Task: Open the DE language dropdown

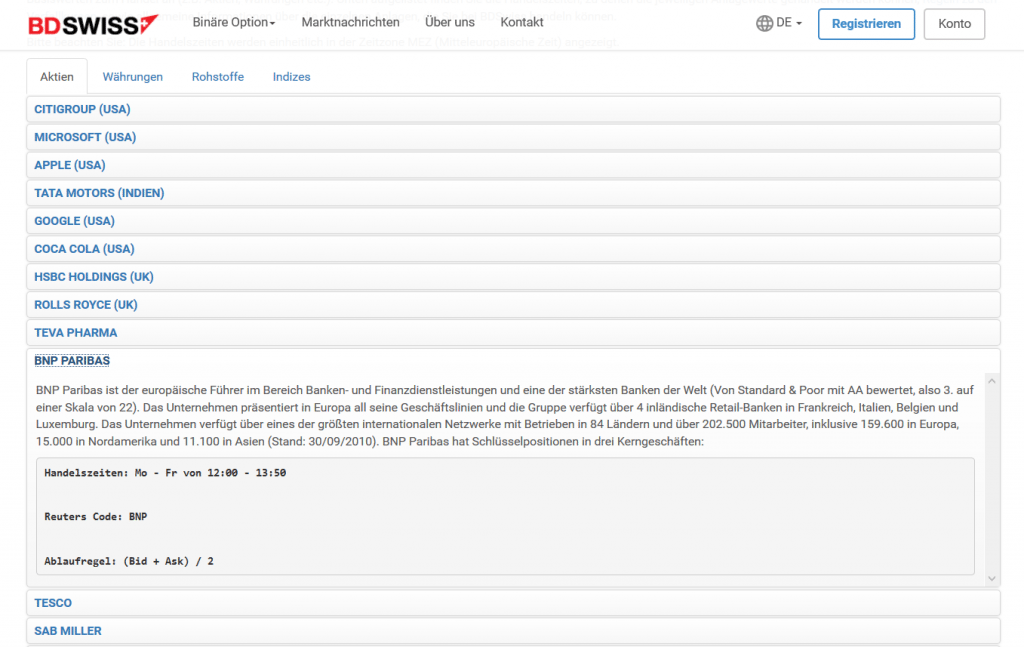Action: click(x=788, y=23)
